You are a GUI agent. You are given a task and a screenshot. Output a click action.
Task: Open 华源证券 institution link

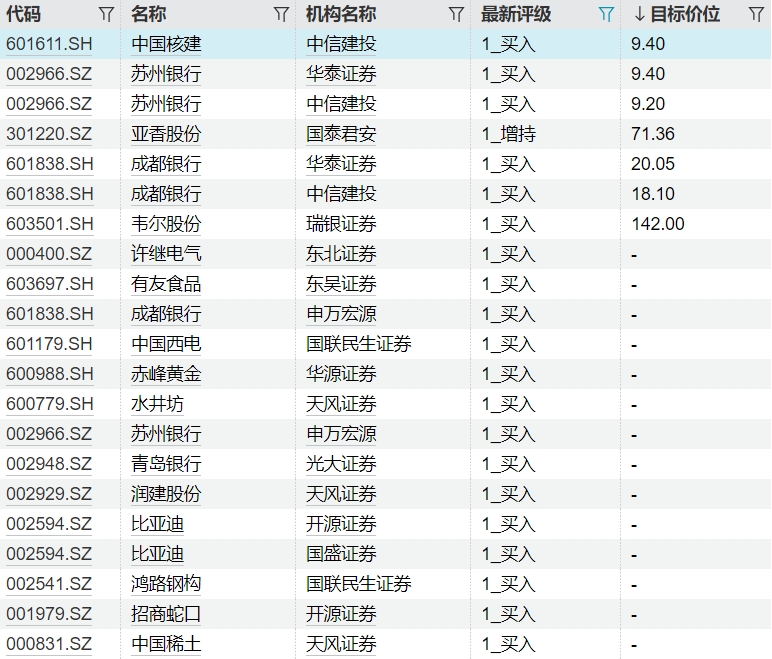pos(341,374)
